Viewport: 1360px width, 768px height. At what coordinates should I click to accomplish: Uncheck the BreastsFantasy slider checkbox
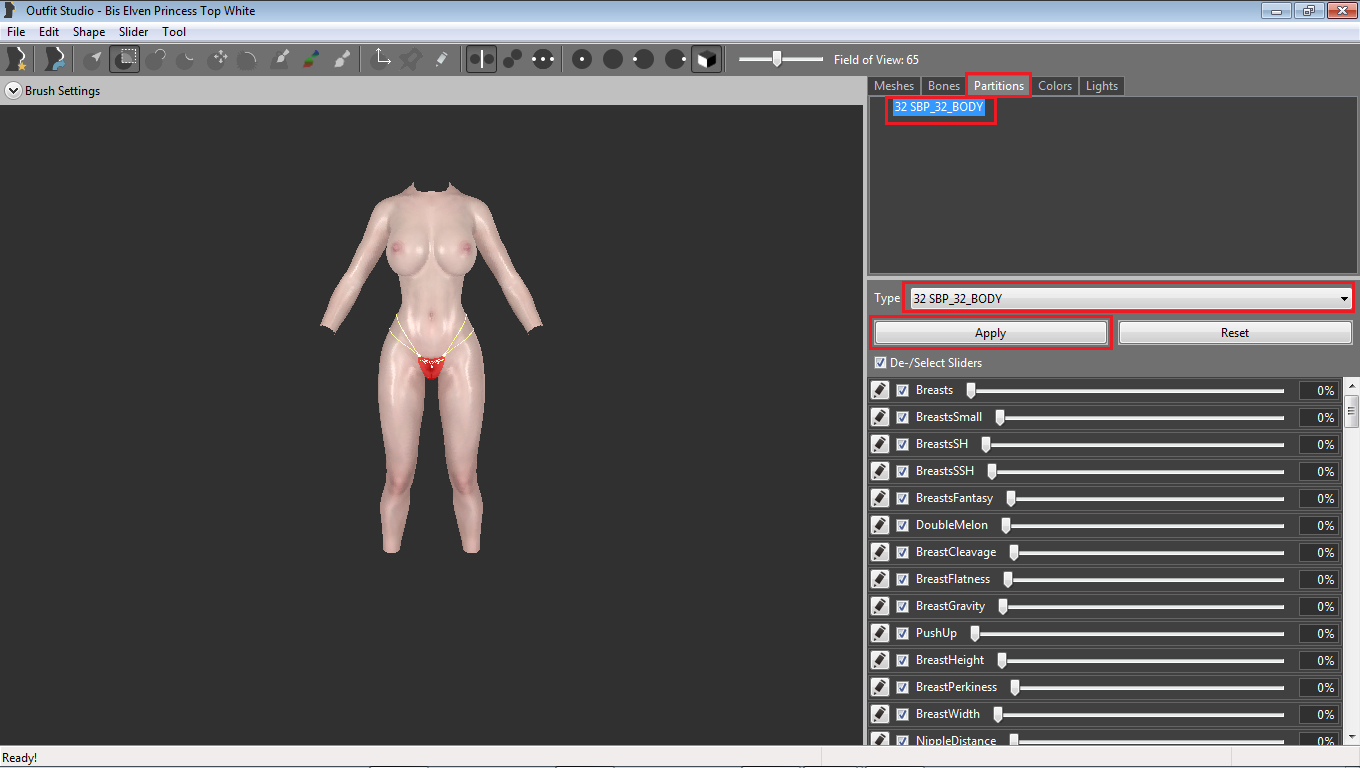[902, 498]
